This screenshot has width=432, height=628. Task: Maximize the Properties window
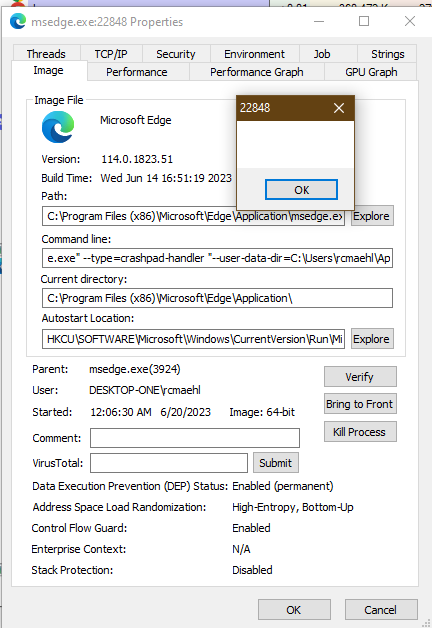[x=364, y=21]
